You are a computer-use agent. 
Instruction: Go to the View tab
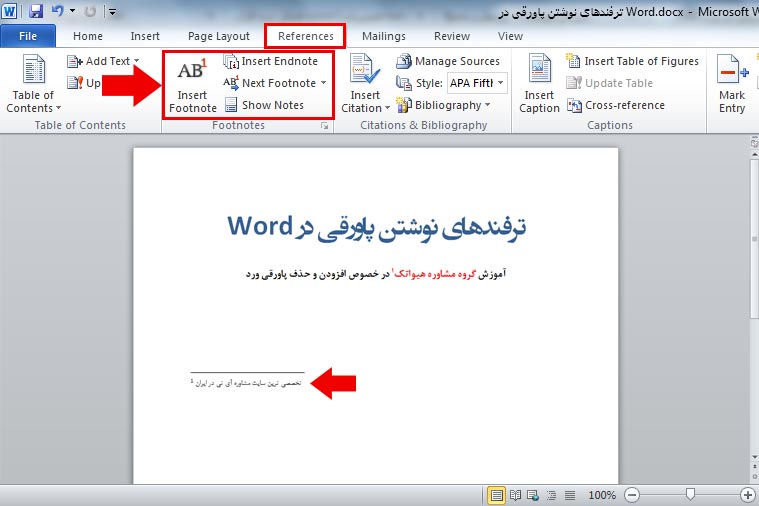pyautogui.click(x=510, y=36)
